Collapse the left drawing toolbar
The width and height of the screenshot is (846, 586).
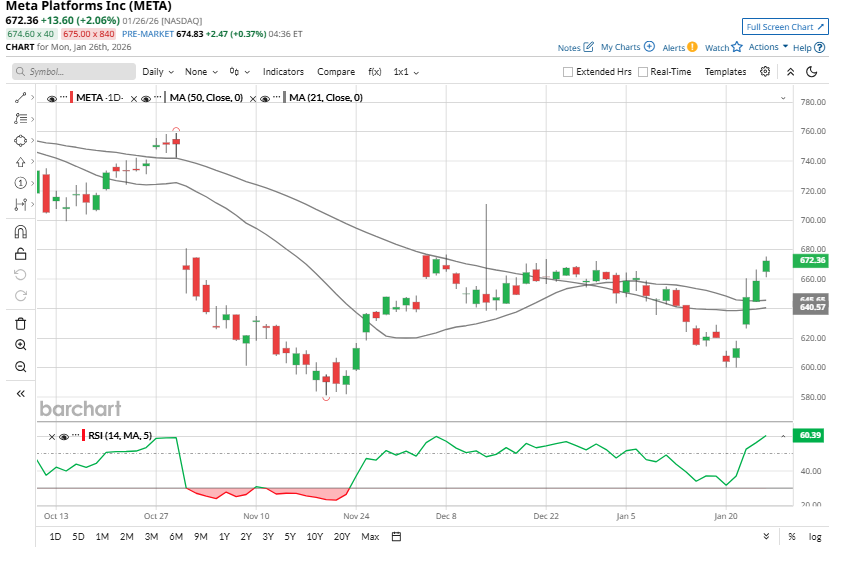click(x=21, y=393)
